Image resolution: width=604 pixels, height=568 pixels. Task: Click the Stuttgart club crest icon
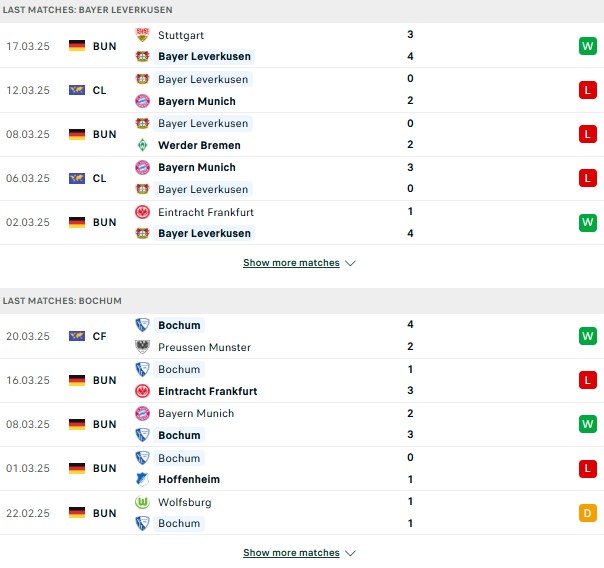click(142, 35)
